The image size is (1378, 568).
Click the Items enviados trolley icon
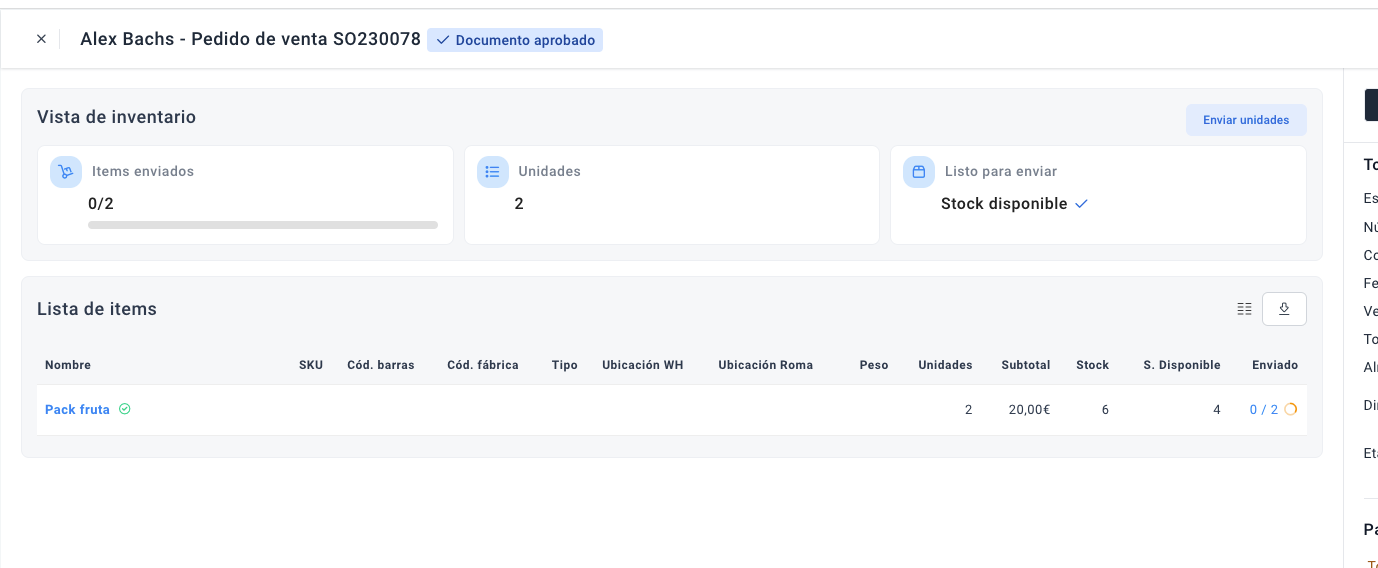[x=66, y=172]
